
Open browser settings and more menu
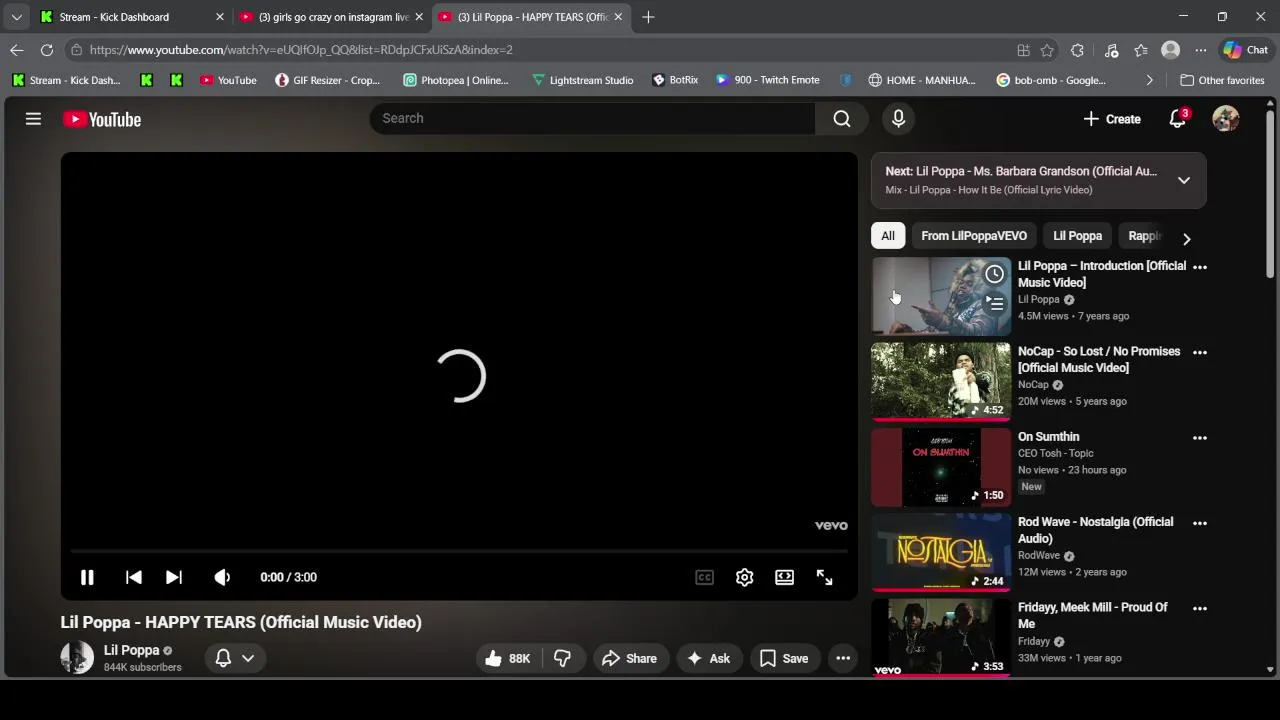coord(1201,50)
